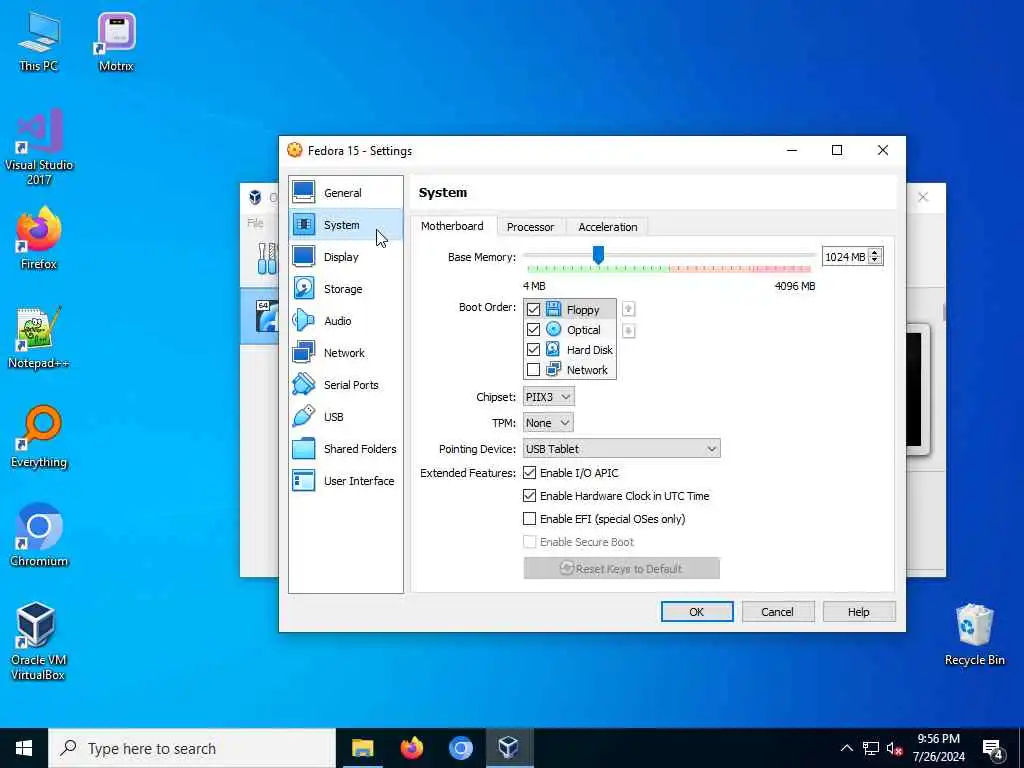
Task: Click the Base Memory slider handle
Action: (598, 255)
